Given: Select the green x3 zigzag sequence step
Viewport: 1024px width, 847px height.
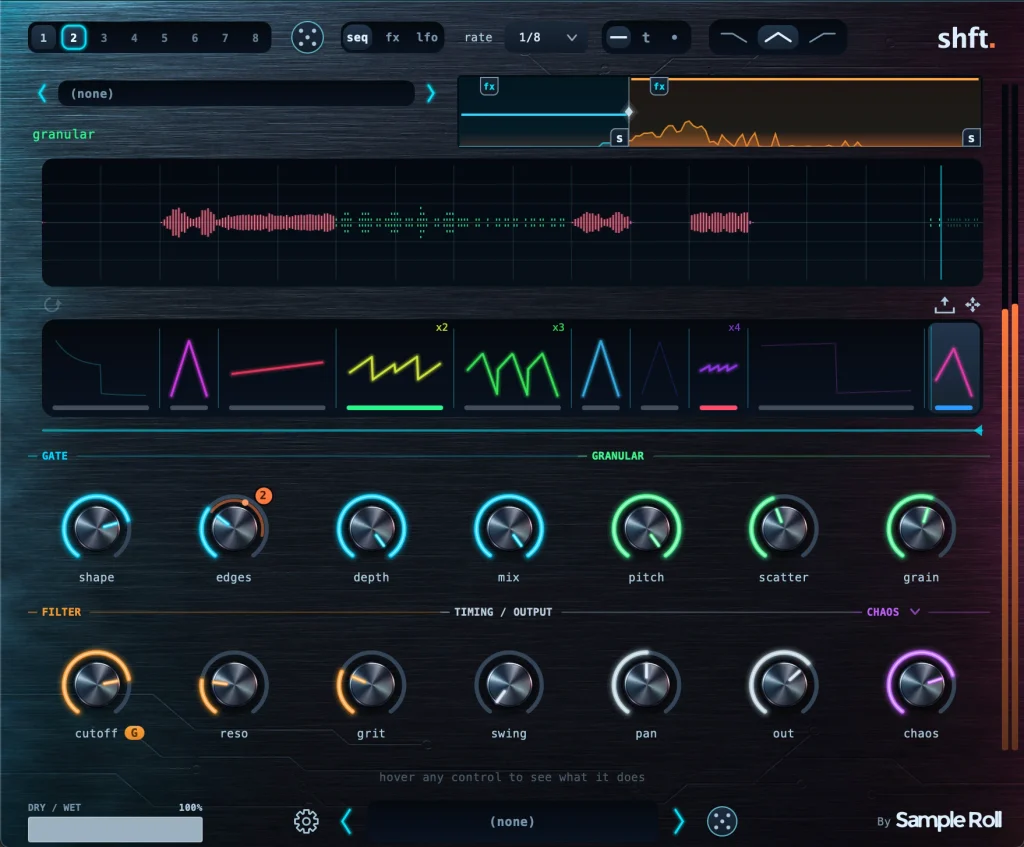Looking at the screenshot, I should coord(512,368).
